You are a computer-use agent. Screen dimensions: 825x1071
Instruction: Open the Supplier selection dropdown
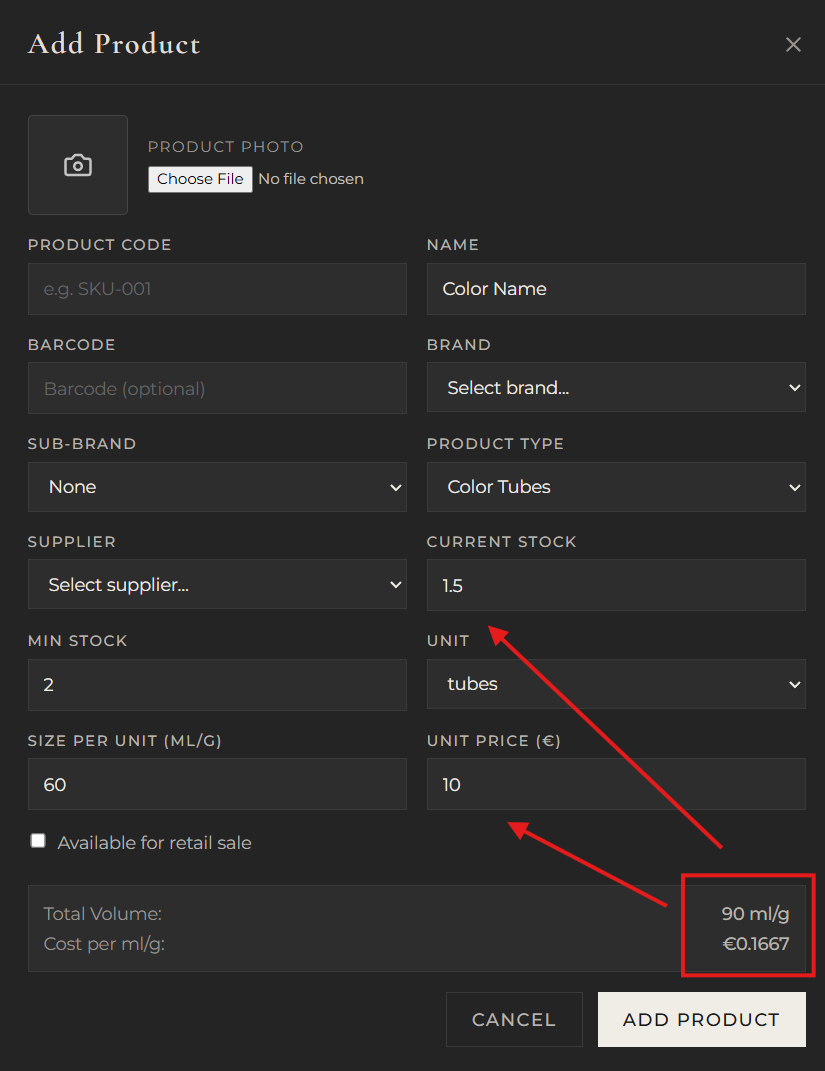click(217, 584)
